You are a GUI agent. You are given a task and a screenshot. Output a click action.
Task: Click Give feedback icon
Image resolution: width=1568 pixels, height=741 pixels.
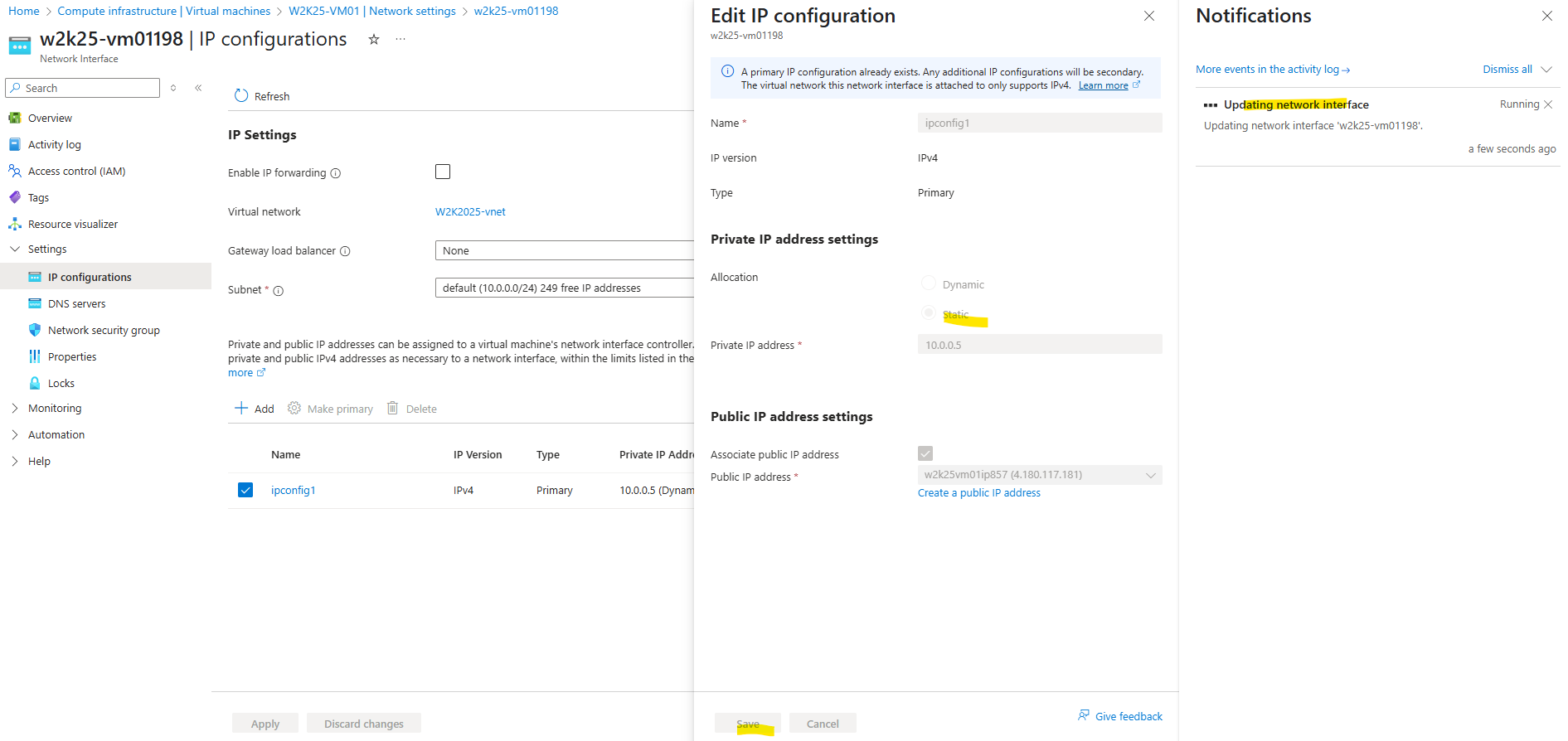click(x=1084, y=715)
